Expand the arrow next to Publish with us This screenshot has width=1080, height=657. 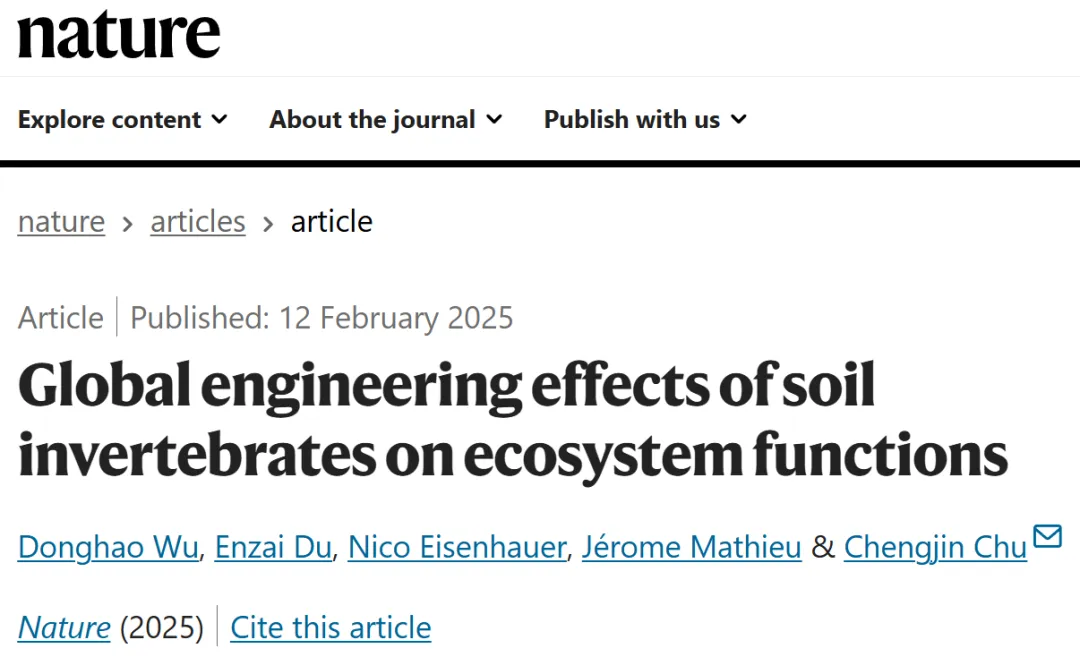pos(739,120)
